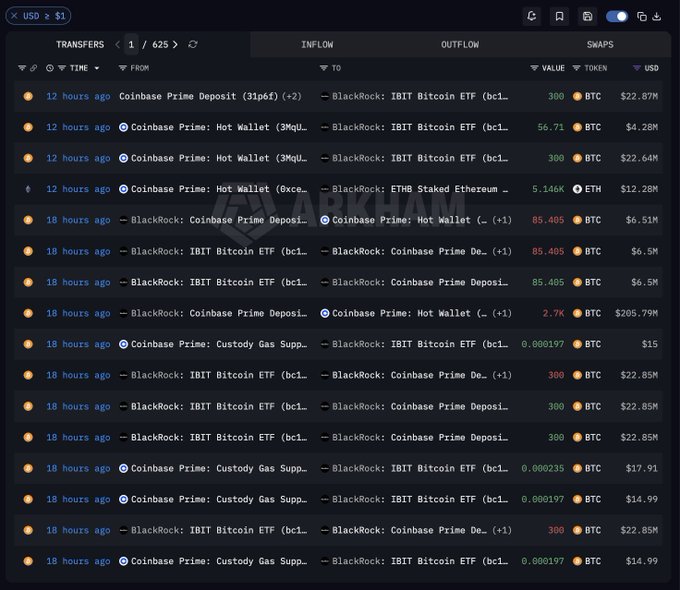Open Custody Gas Supp… sender in $15 row
The image size is (680, 590).
tap(219, 344)
